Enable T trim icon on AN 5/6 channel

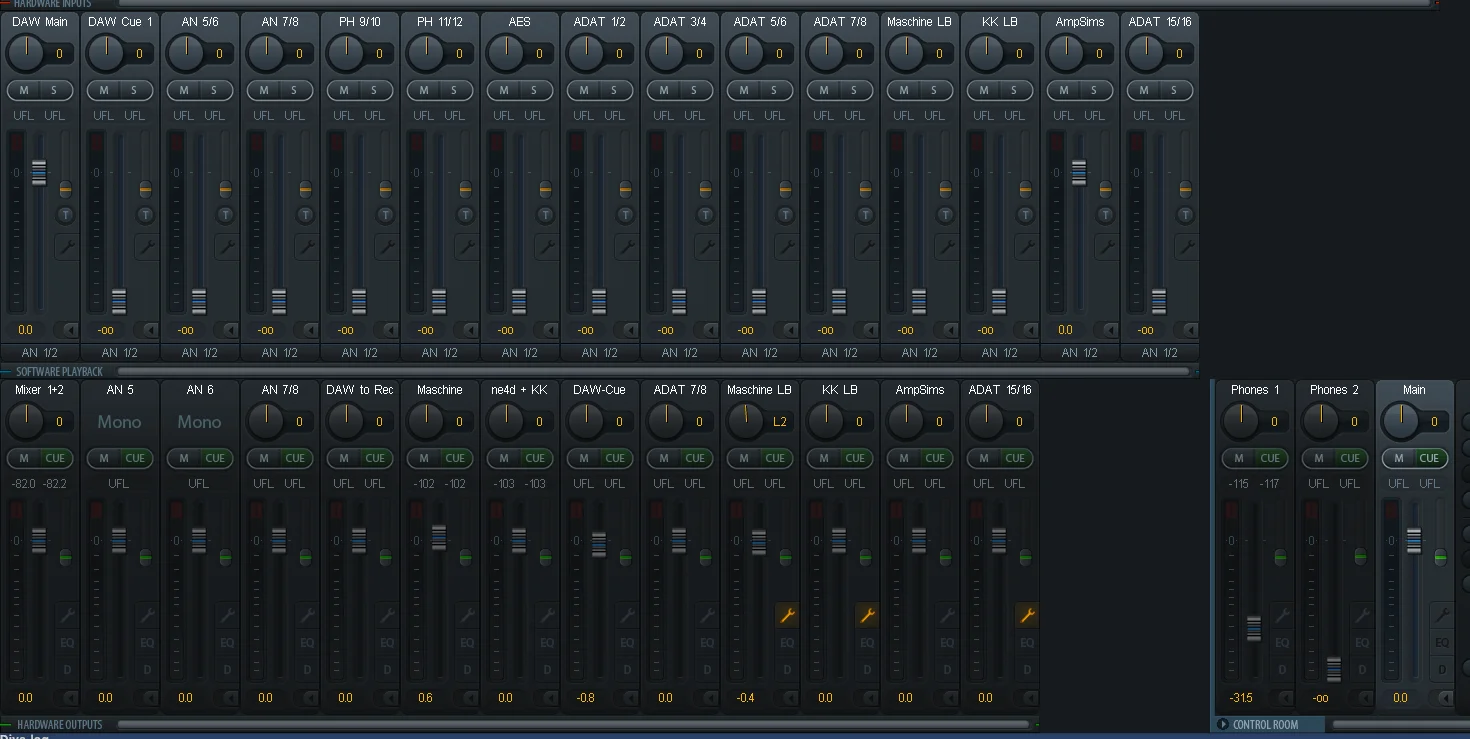coord(225,215)
